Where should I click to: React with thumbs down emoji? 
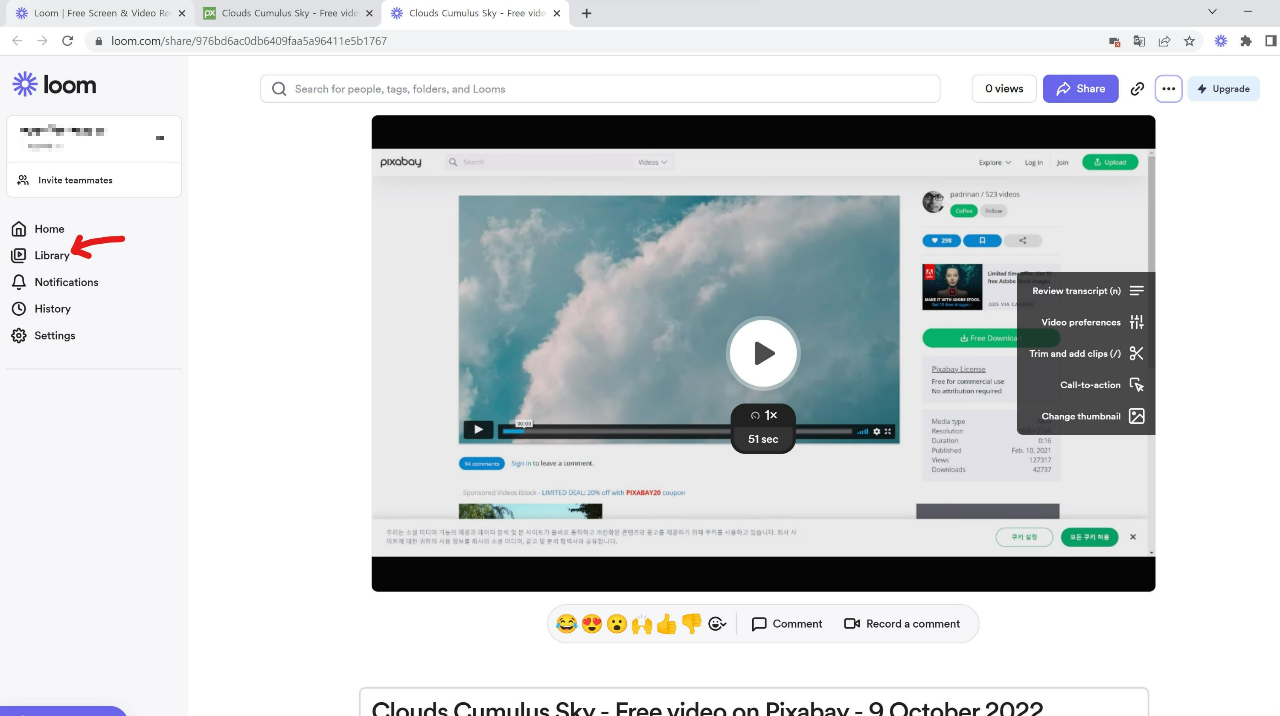tap(692, 624)
